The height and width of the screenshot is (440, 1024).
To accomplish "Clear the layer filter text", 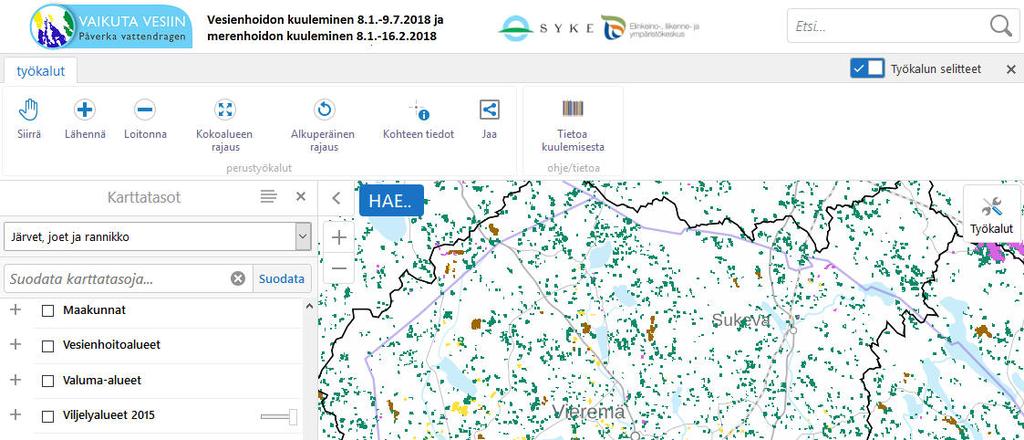I will coord(238,279).
